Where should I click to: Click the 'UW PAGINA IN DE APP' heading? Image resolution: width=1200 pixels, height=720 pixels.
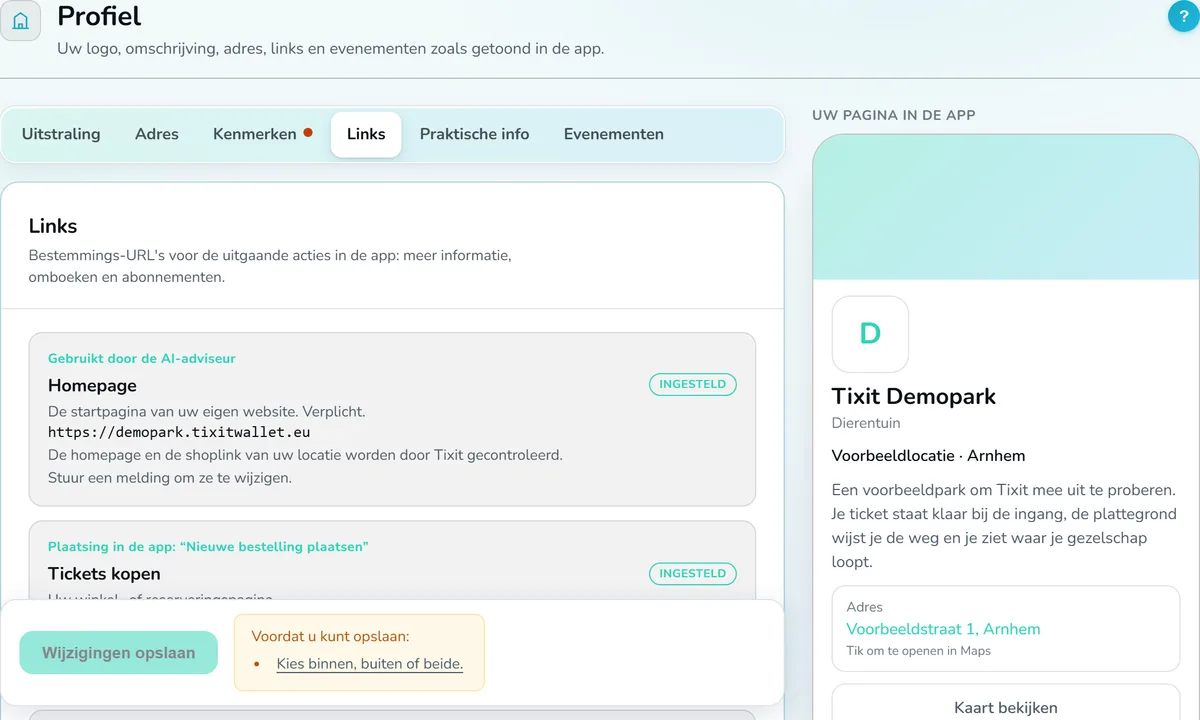[893, 115]
